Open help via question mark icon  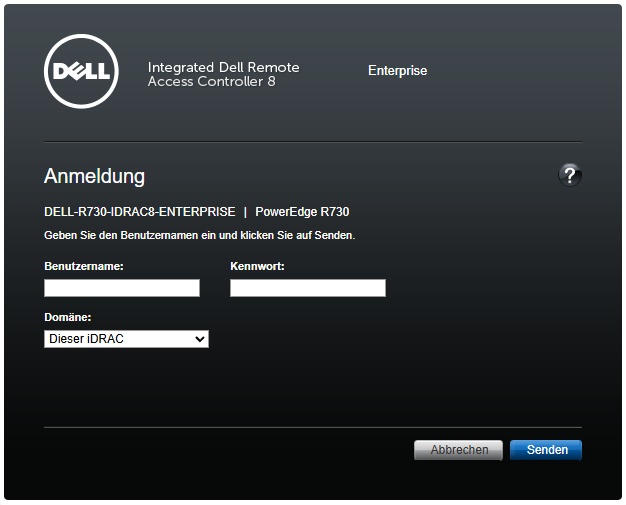570,175
